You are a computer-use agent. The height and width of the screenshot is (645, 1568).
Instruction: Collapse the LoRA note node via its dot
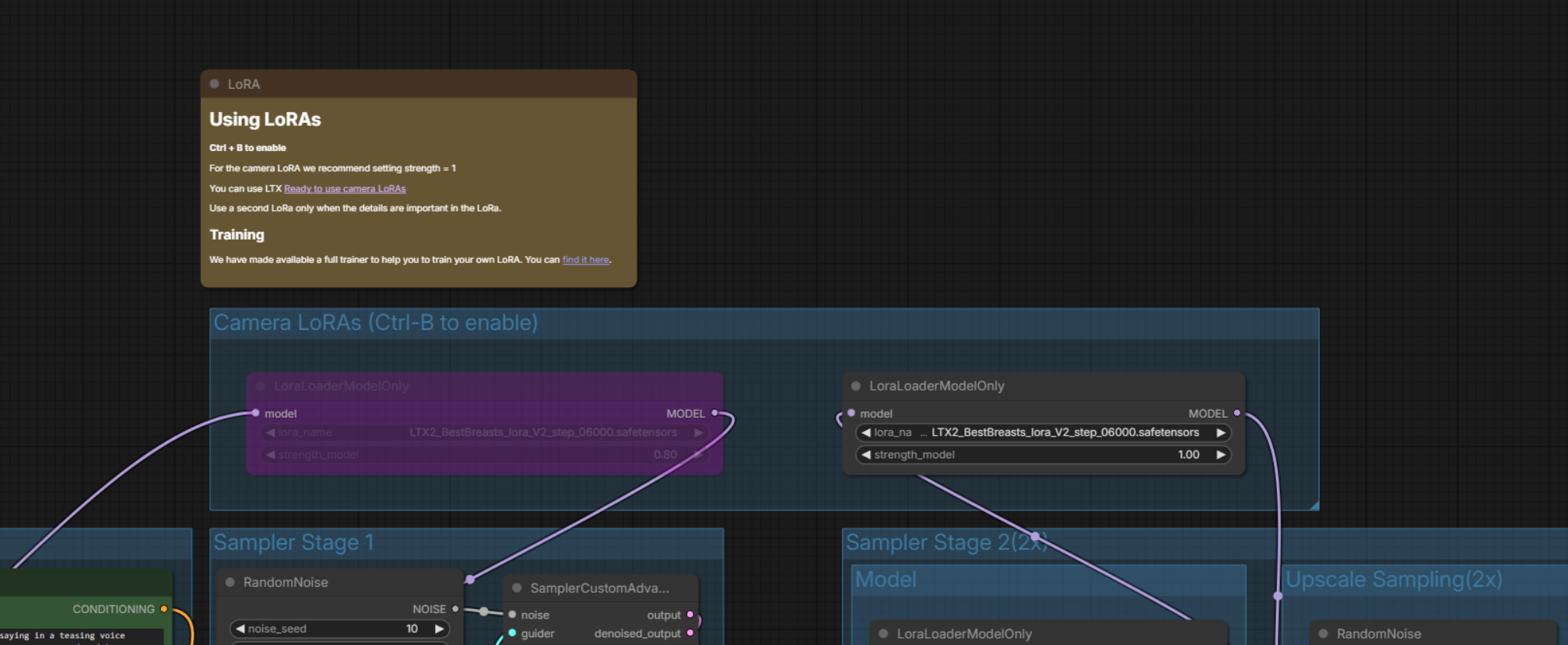215,84
